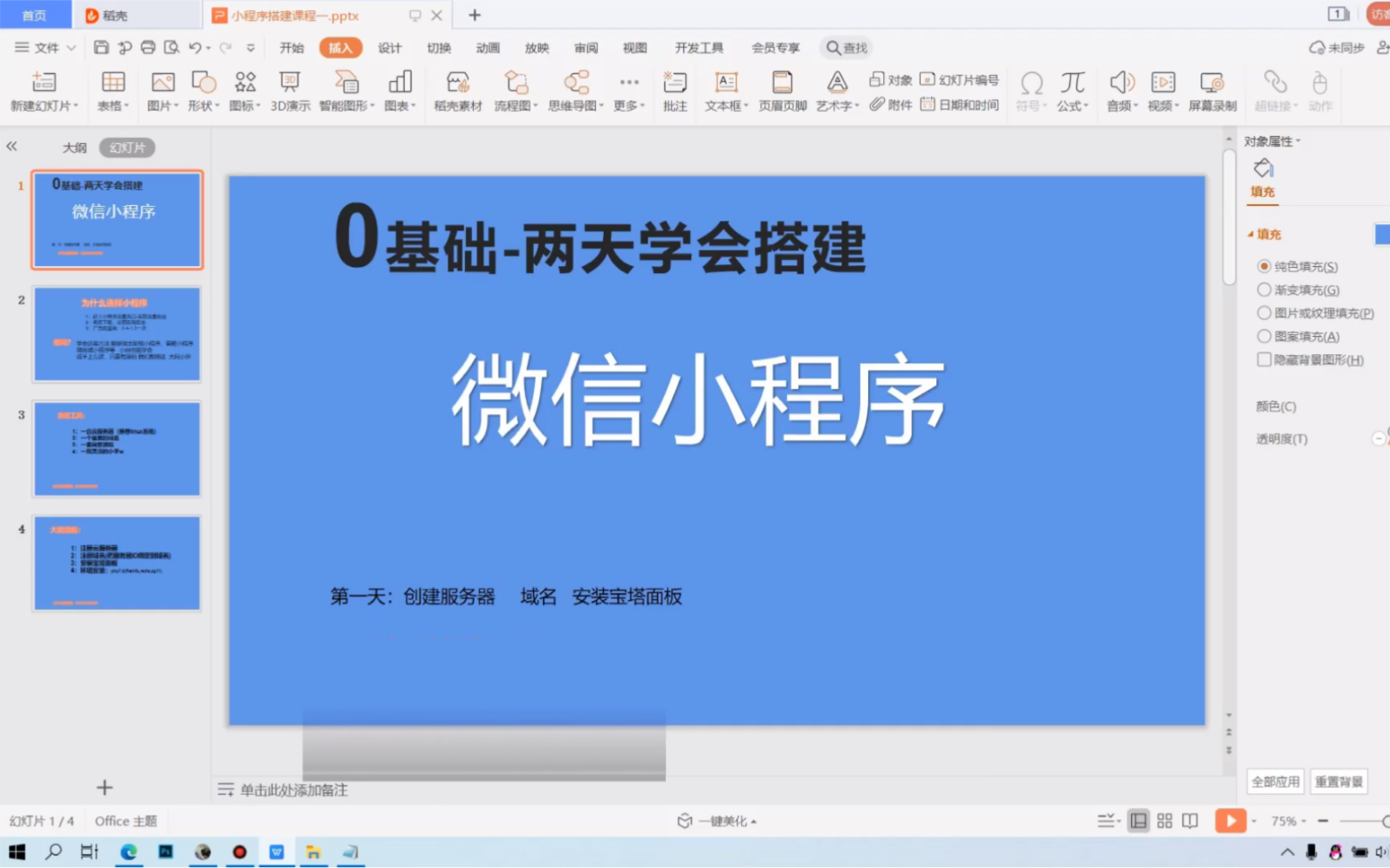This screenshot has height=868, width=1390.
Task: Toggle Normal view in status bar
Action: [1139, 821]
